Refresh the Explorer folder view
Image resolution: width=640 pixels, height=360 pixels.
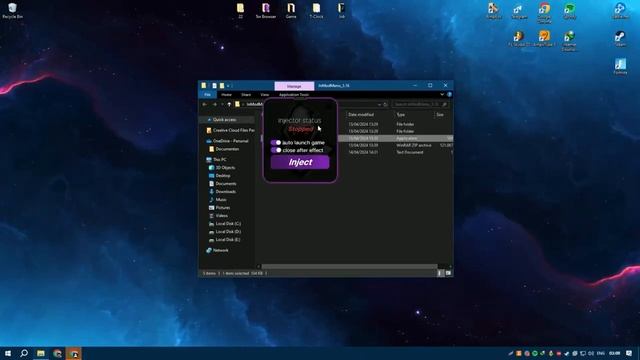point(385,104)
